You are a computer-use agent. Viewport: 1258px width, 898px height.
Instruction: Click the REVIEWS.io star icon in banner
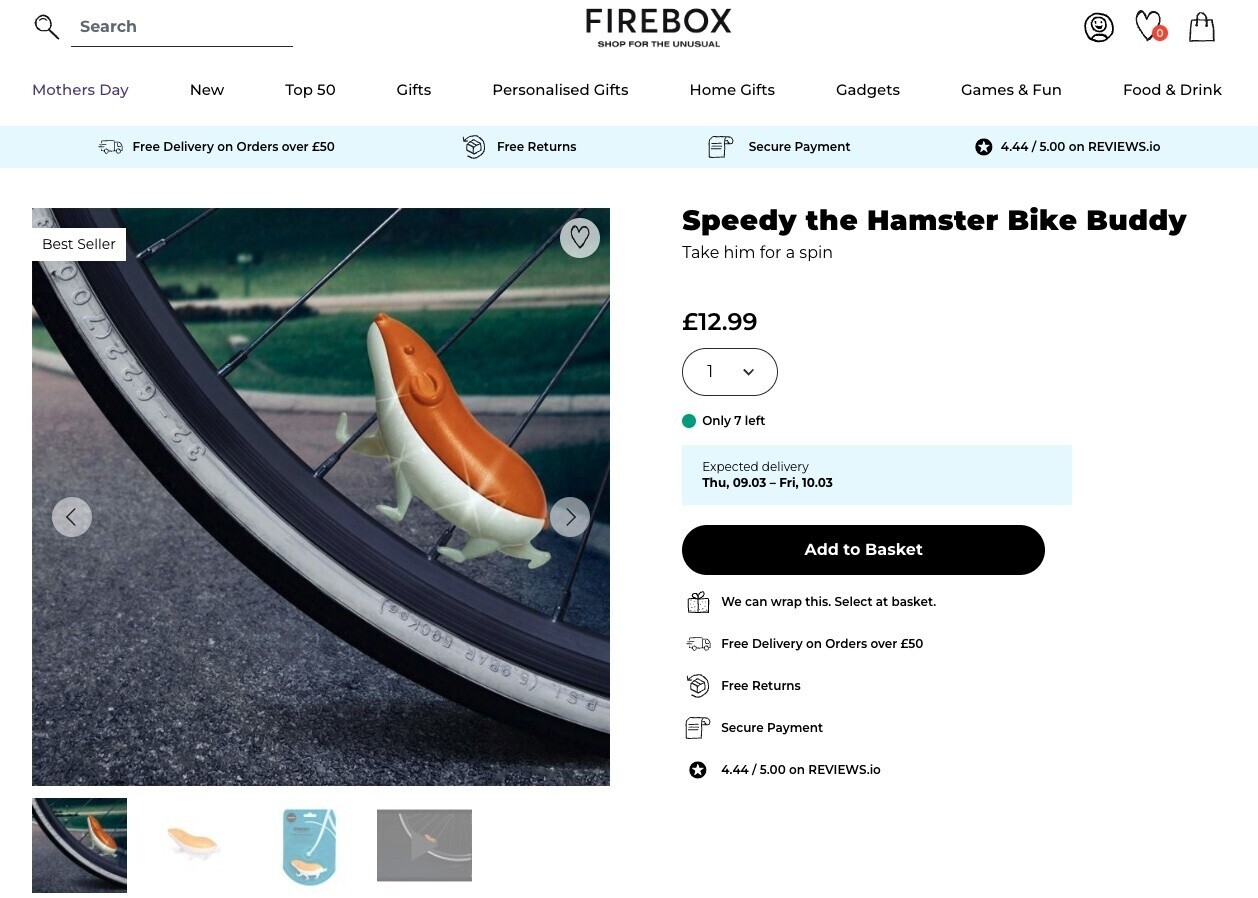(983, 146)
